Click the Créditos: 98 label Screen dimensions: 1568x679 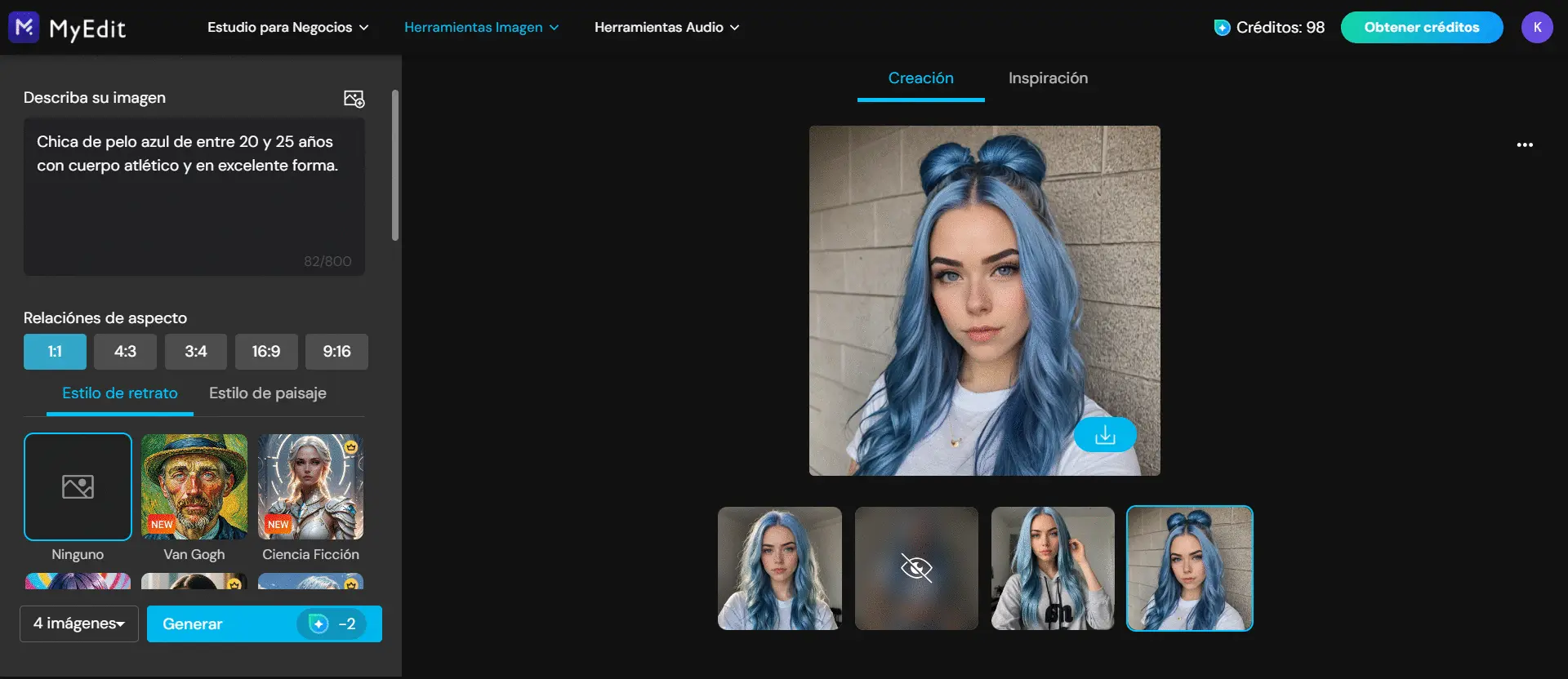[1281, 28]
